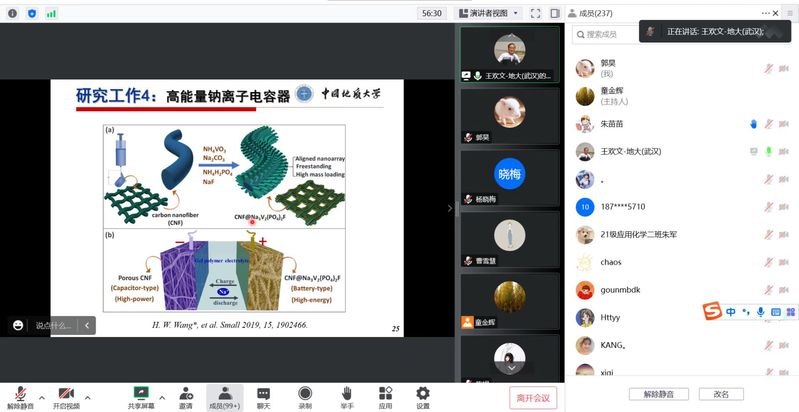Open the Apps (应用) icon

pos(385,396)
